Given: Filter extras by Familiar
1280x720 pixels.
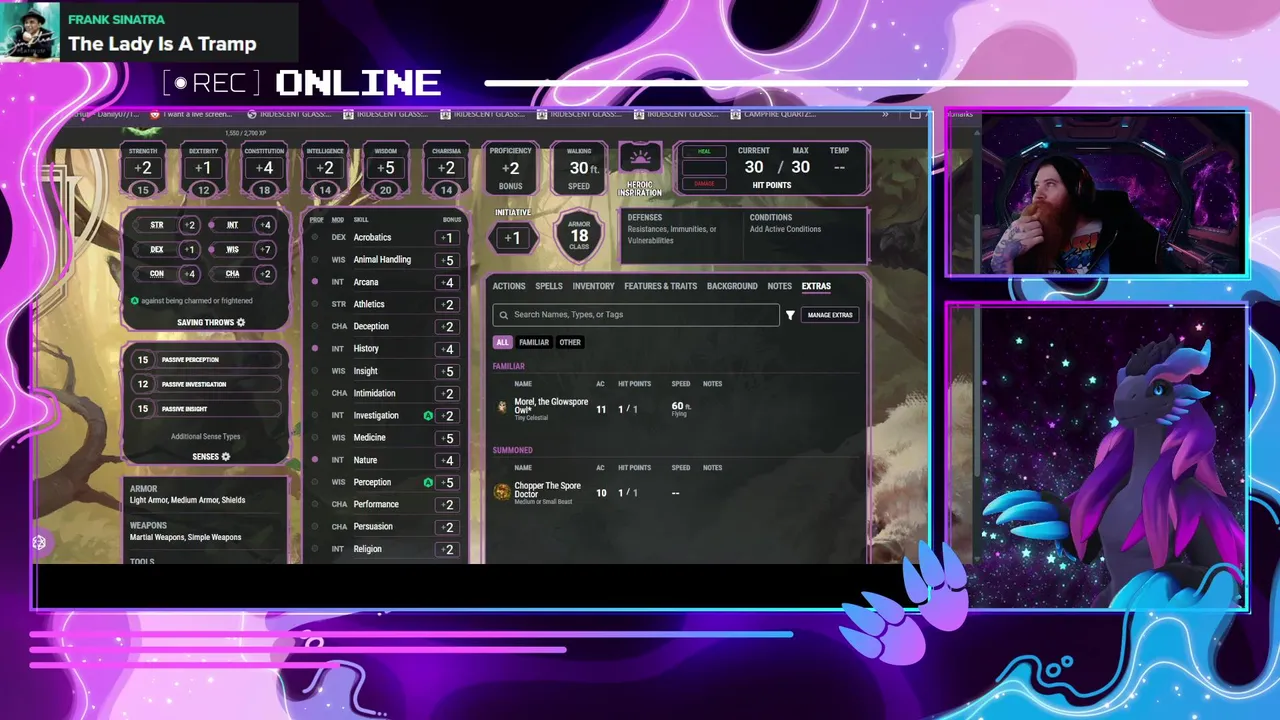Looking at the screenshot, I should click(x=534, y=342).
